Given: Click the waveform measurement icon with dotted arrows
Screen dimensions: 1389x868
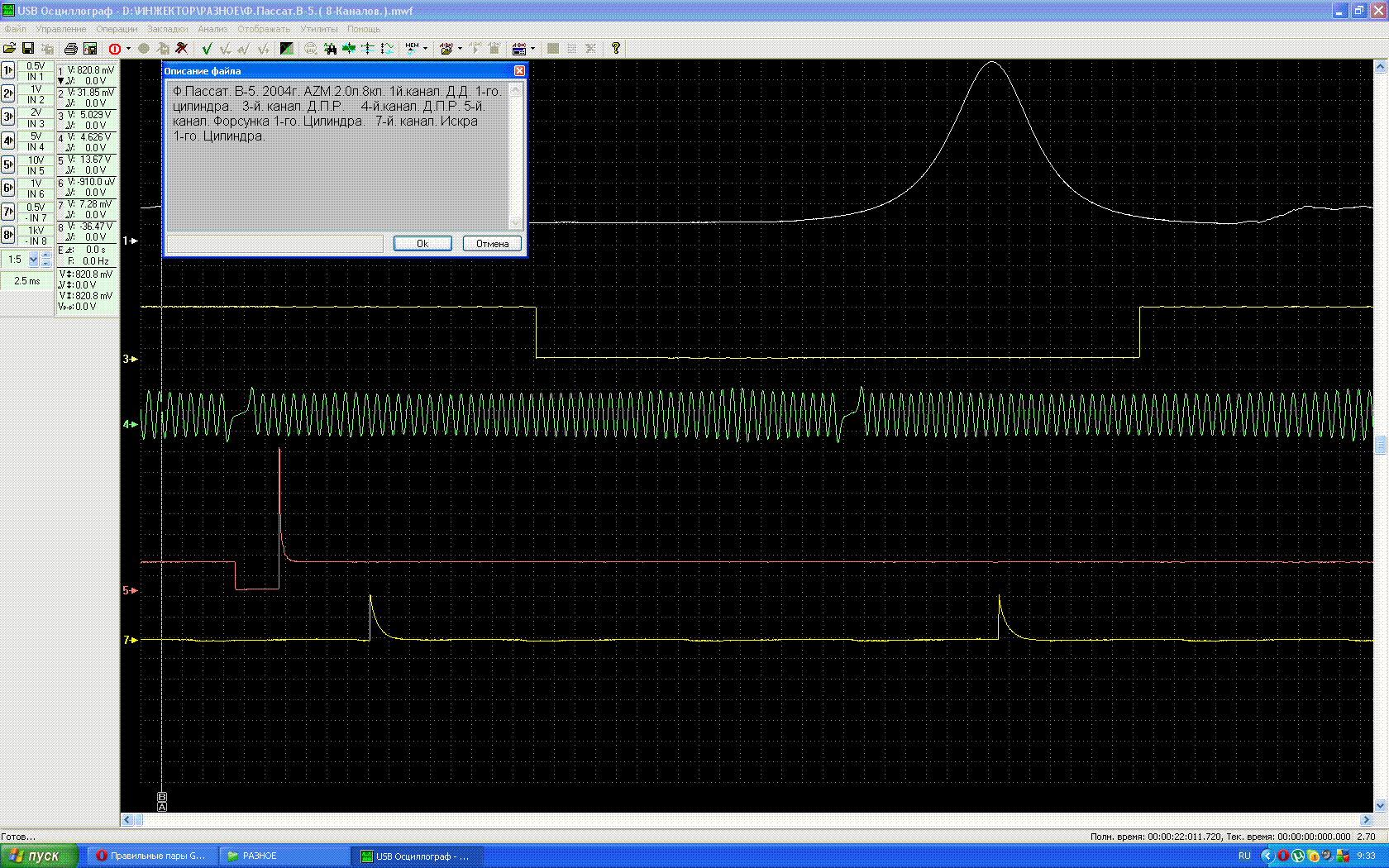Looking at the screenshot, I should click(386, 49).
